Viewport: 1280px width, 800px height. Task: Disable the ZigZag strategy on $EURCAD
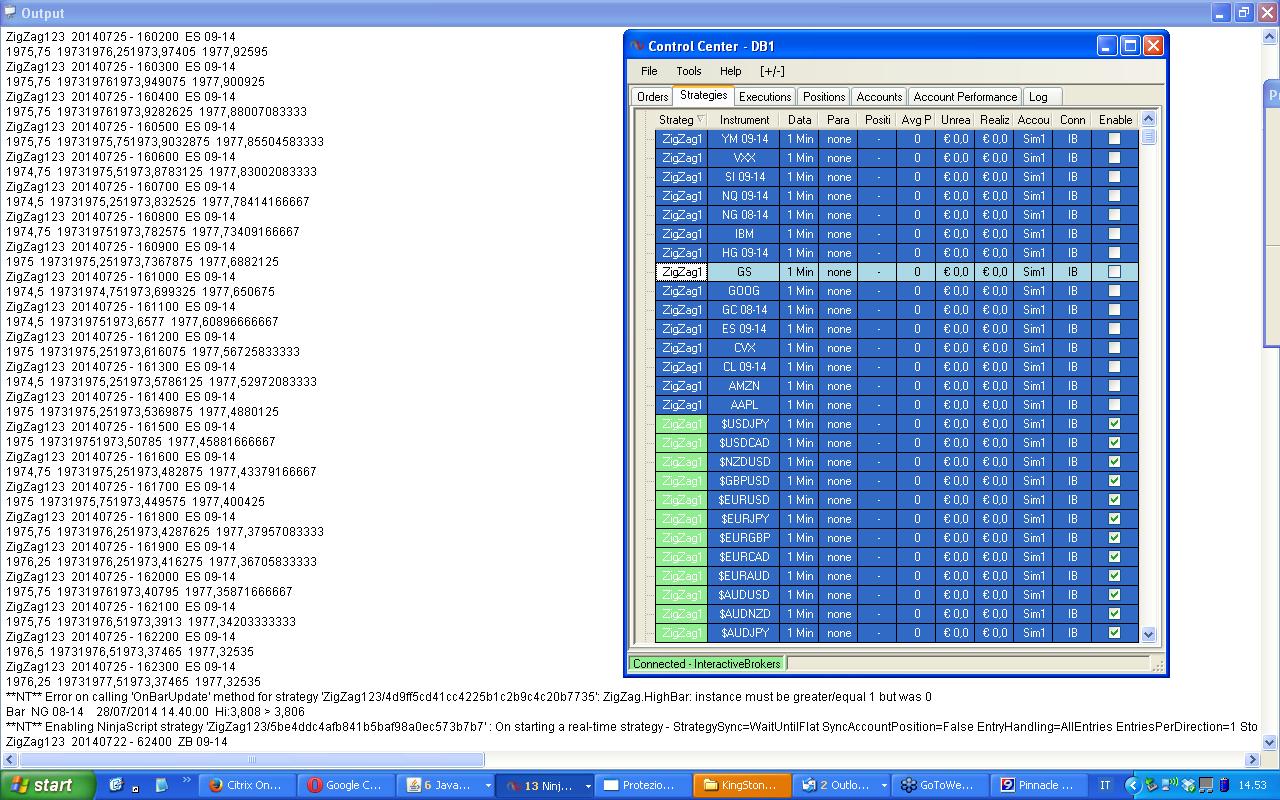[1114, 557]
